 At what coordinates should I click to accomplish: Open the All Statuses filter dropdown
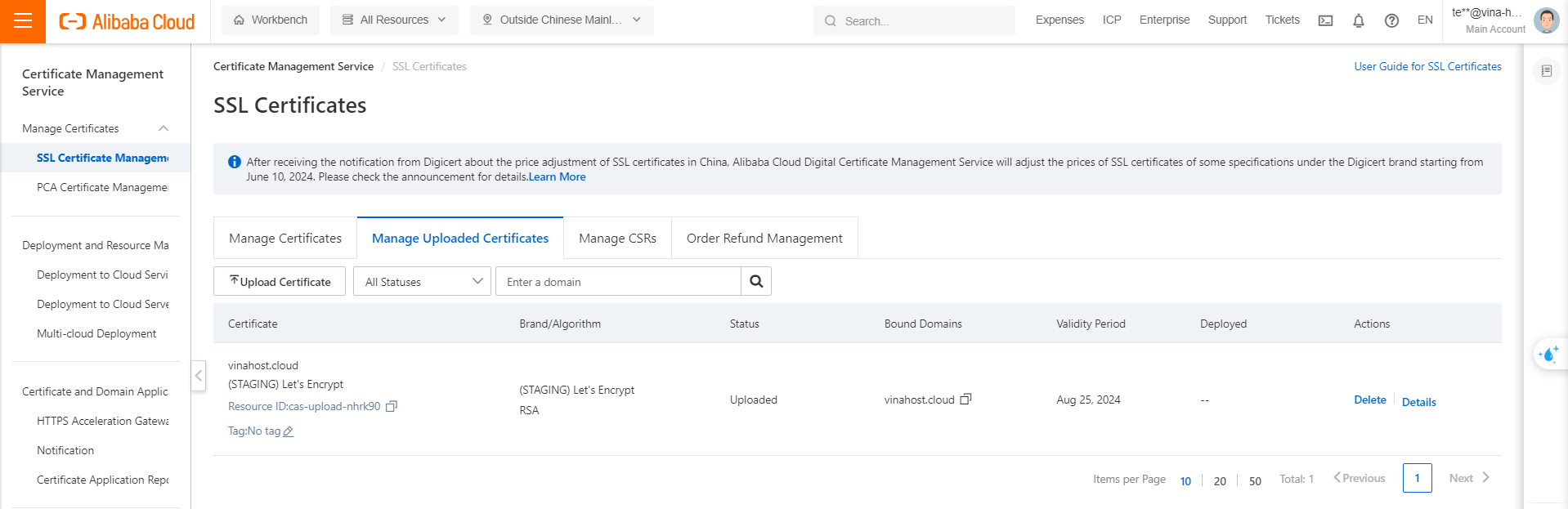click(422, 281)
